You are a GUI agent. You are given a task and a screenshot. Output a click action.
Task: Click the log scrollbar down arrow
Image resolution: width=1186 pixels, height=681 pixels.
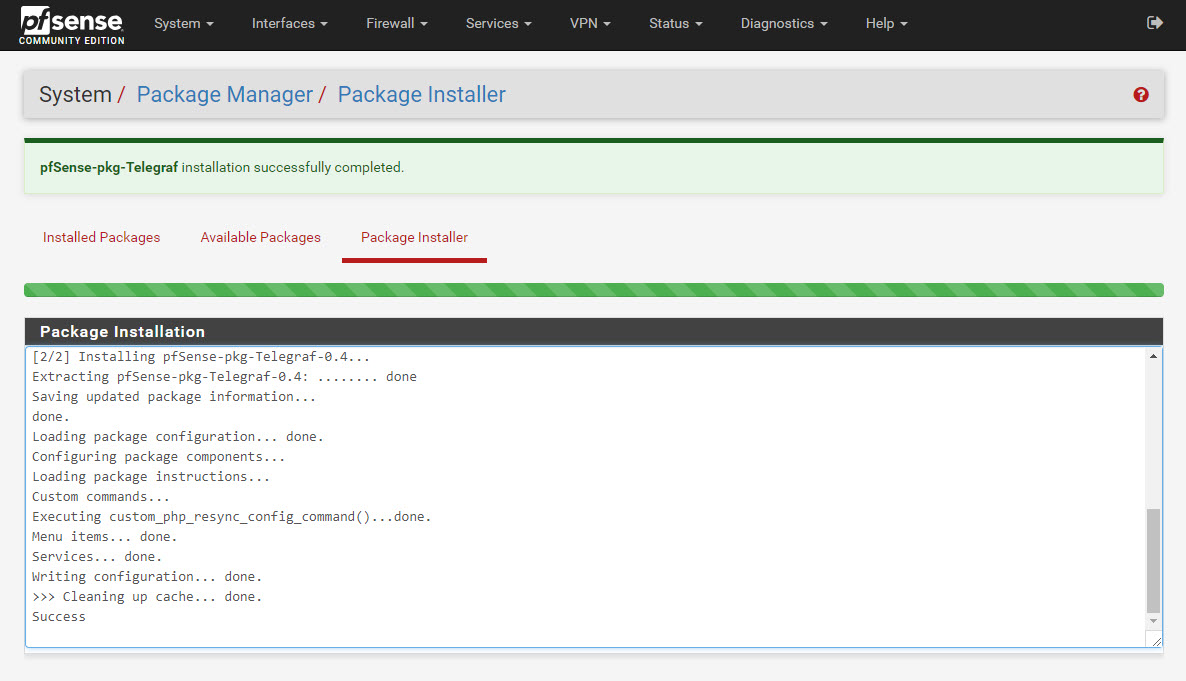(1153, 621)
